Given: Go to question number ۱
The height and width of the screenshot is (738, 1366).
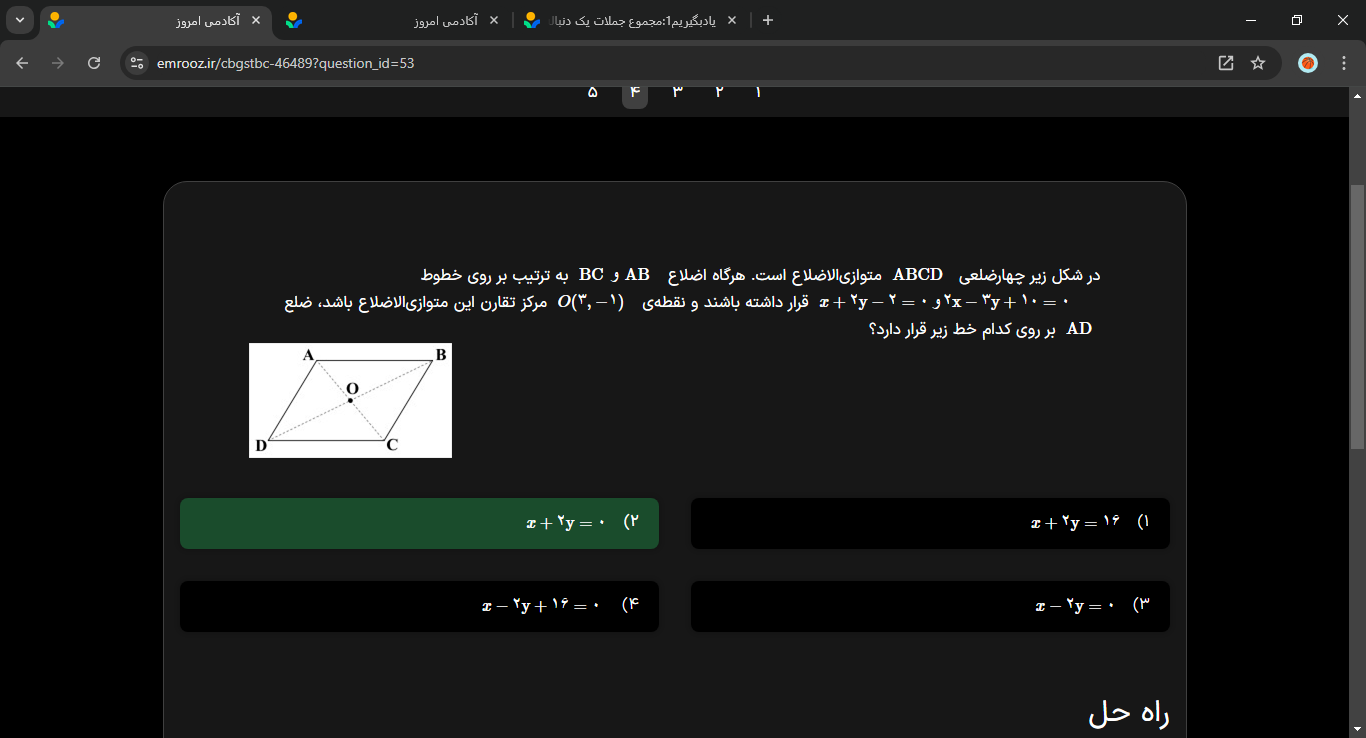Looking at the screenshot, I should pyautogui.click(x=758, y=92).
